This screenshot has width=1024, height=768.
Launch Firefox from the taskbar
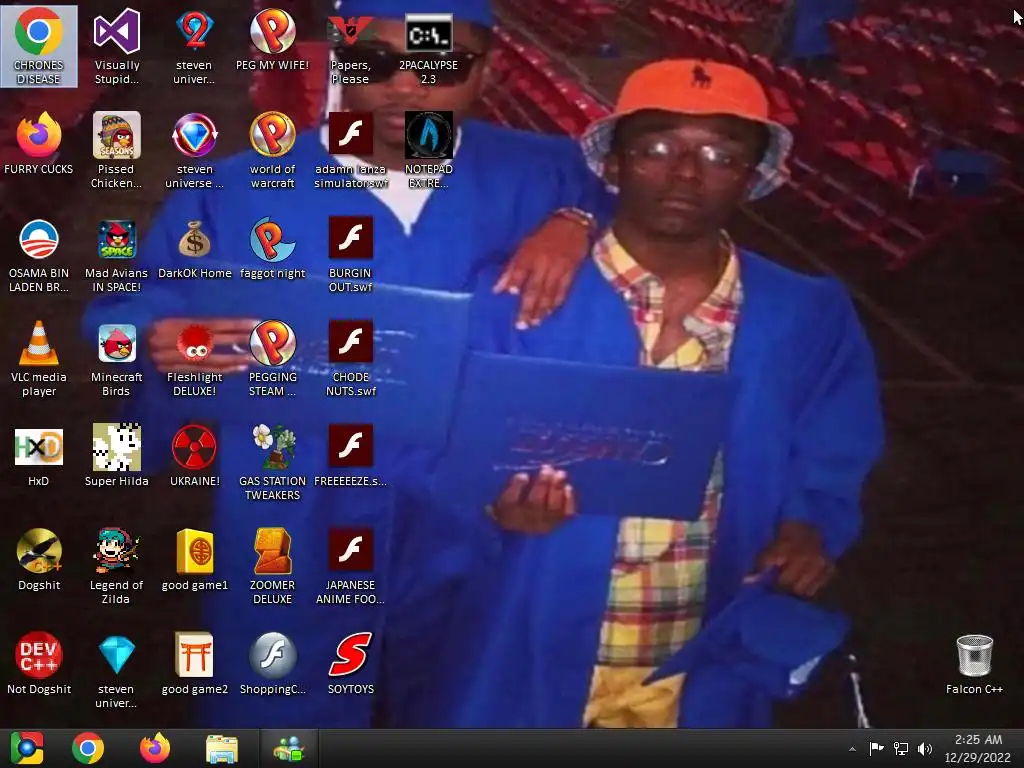click(155, 748)
